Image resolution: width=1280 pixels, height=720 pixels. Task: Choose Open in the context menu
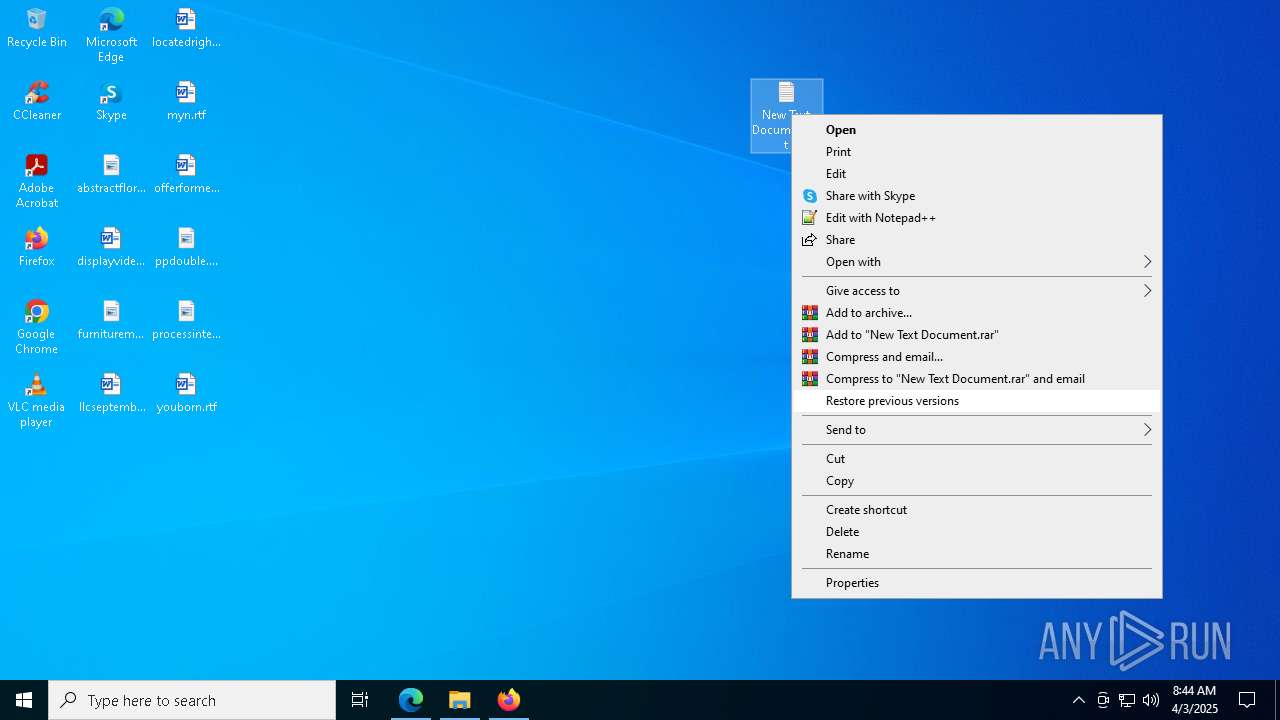click(x=977, y=130)
